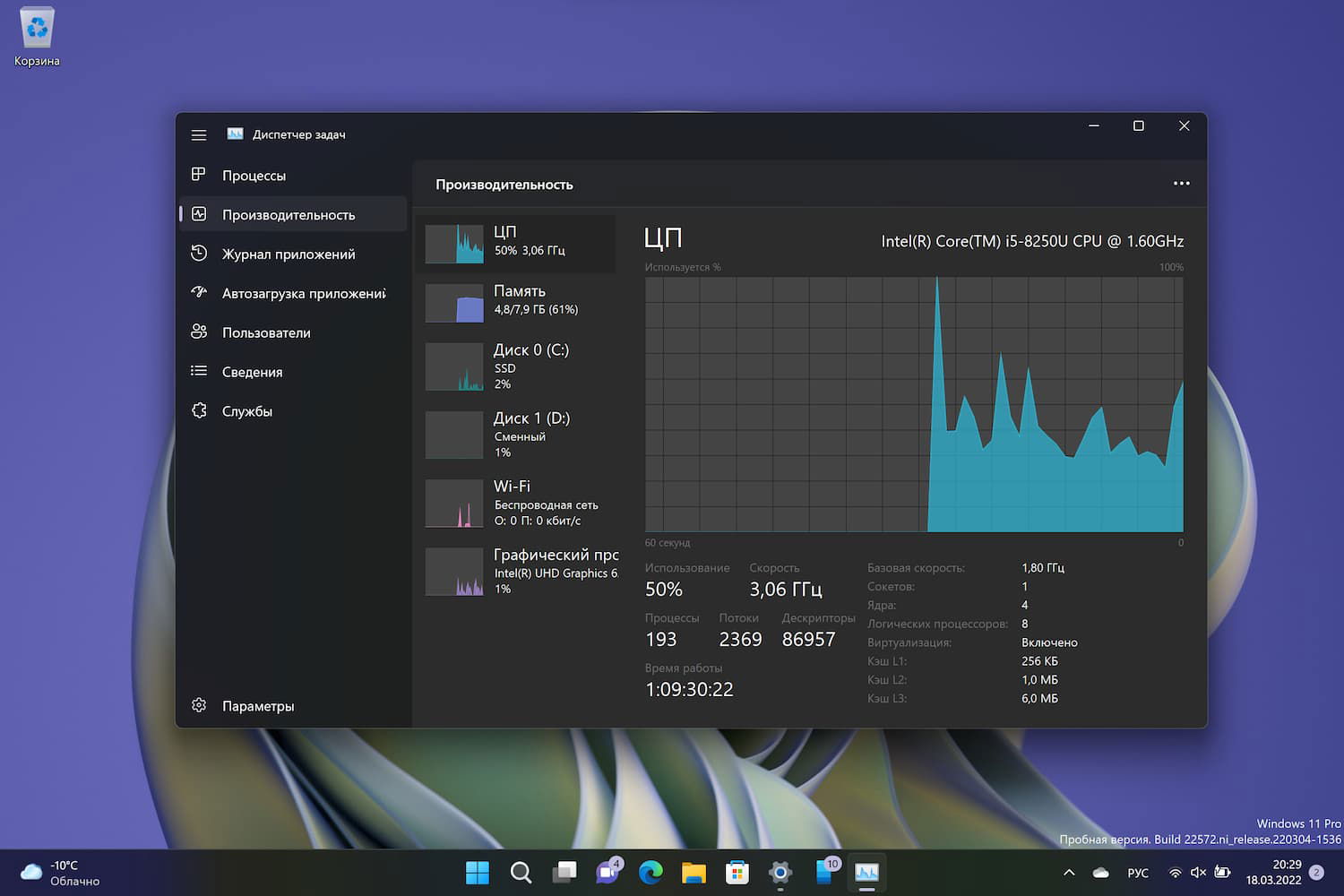Open the Startup apps gauge icon
The width and height of the screenshot is (1344, 896).
point(199,292)
